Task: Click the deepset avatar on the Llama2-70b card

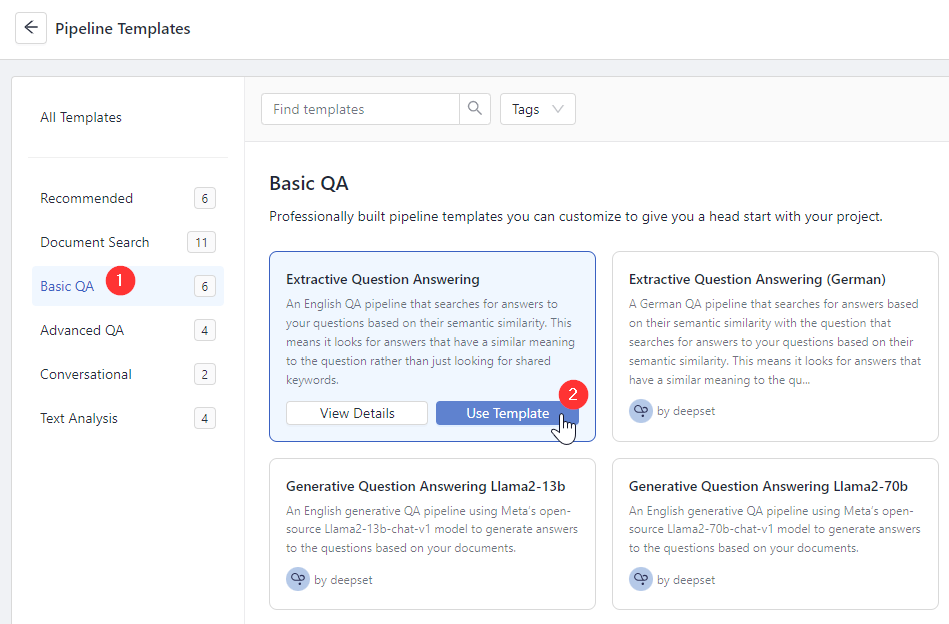Action: click(x=641, y=579)
